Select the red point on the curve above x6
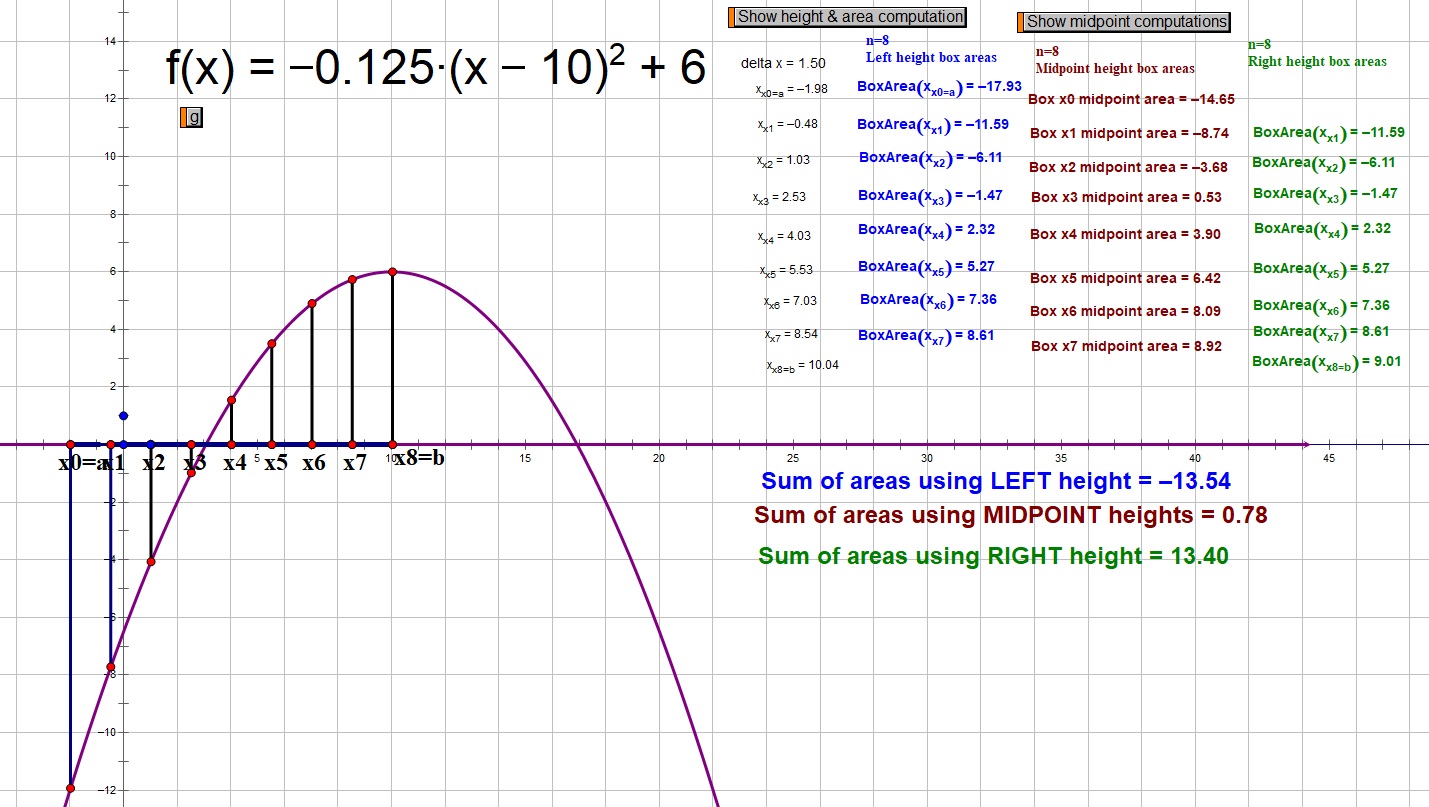 coord(312,303)
